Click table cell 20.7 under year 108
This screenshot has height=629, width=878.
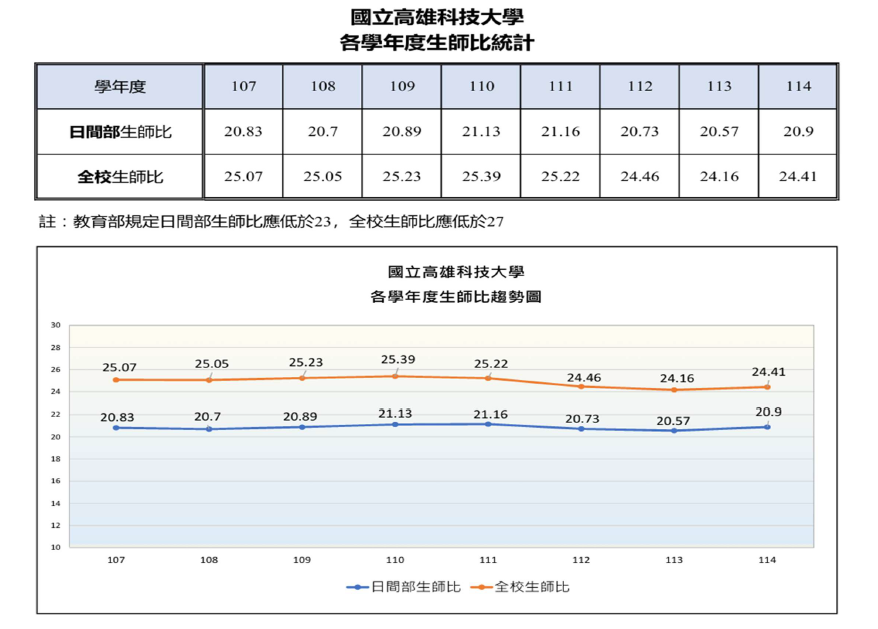323,132
